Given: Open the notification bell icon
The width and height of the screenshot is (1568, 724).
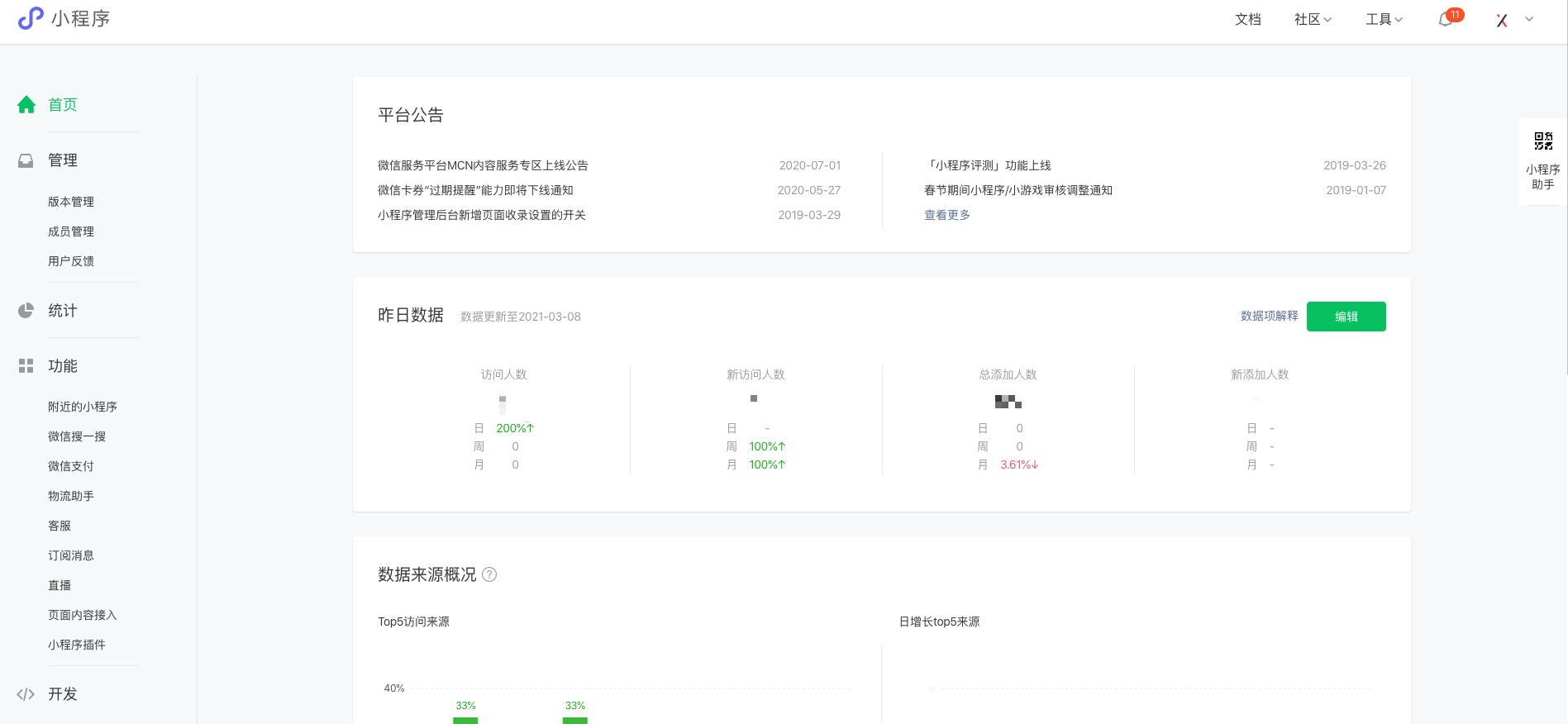Looking at the screenshot, I should coord(1446,20).
